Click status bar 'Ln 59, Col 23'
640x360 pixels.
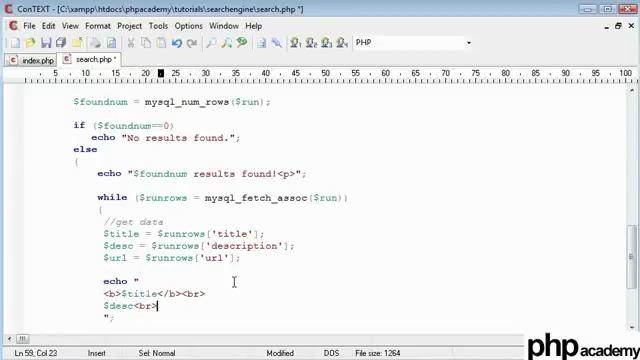(x=36, y=353)
